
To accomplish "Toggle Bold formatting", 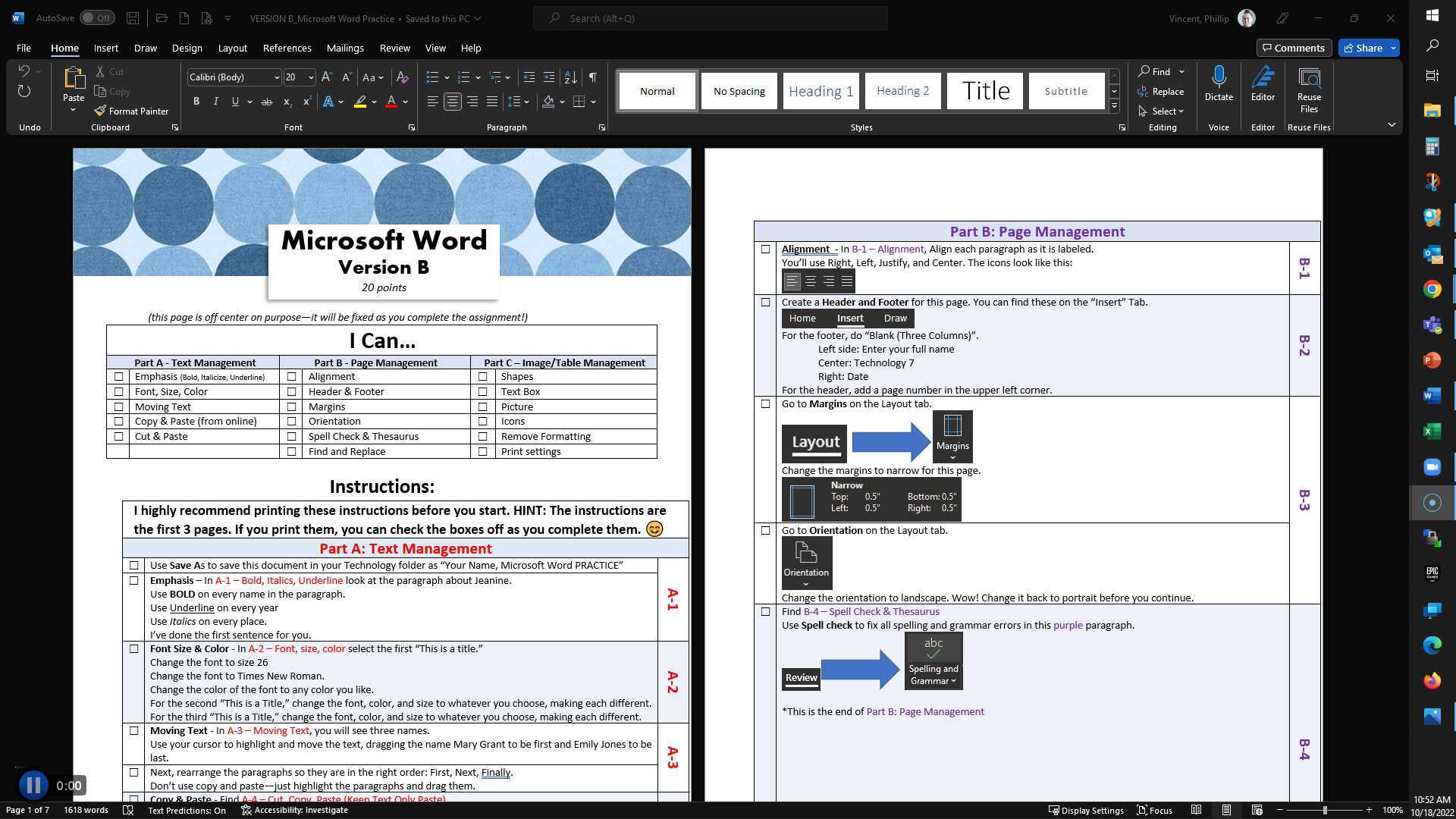I will (x=196, y=101).
